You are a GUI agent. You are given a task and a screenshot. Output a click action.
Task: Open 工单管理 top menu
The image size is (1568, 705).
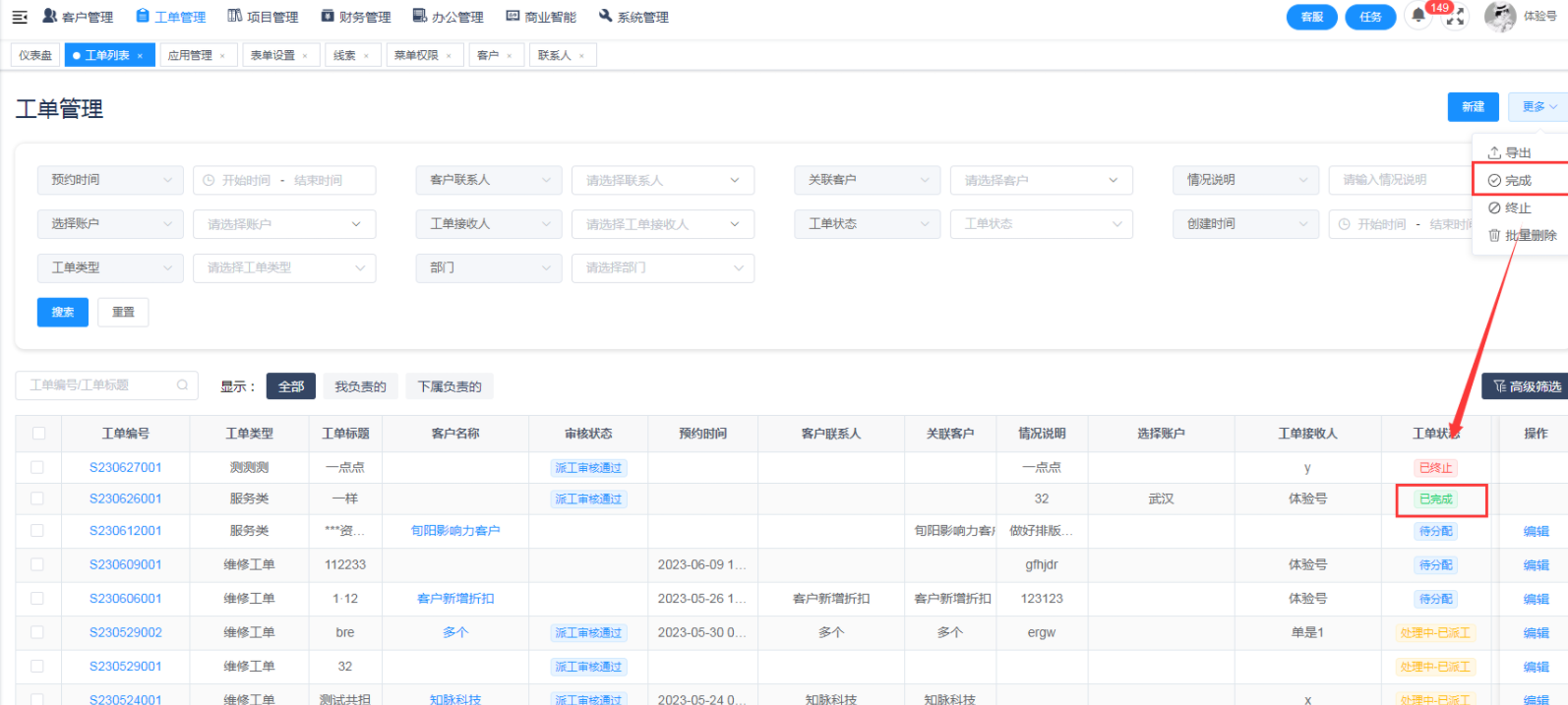point(171,17)
